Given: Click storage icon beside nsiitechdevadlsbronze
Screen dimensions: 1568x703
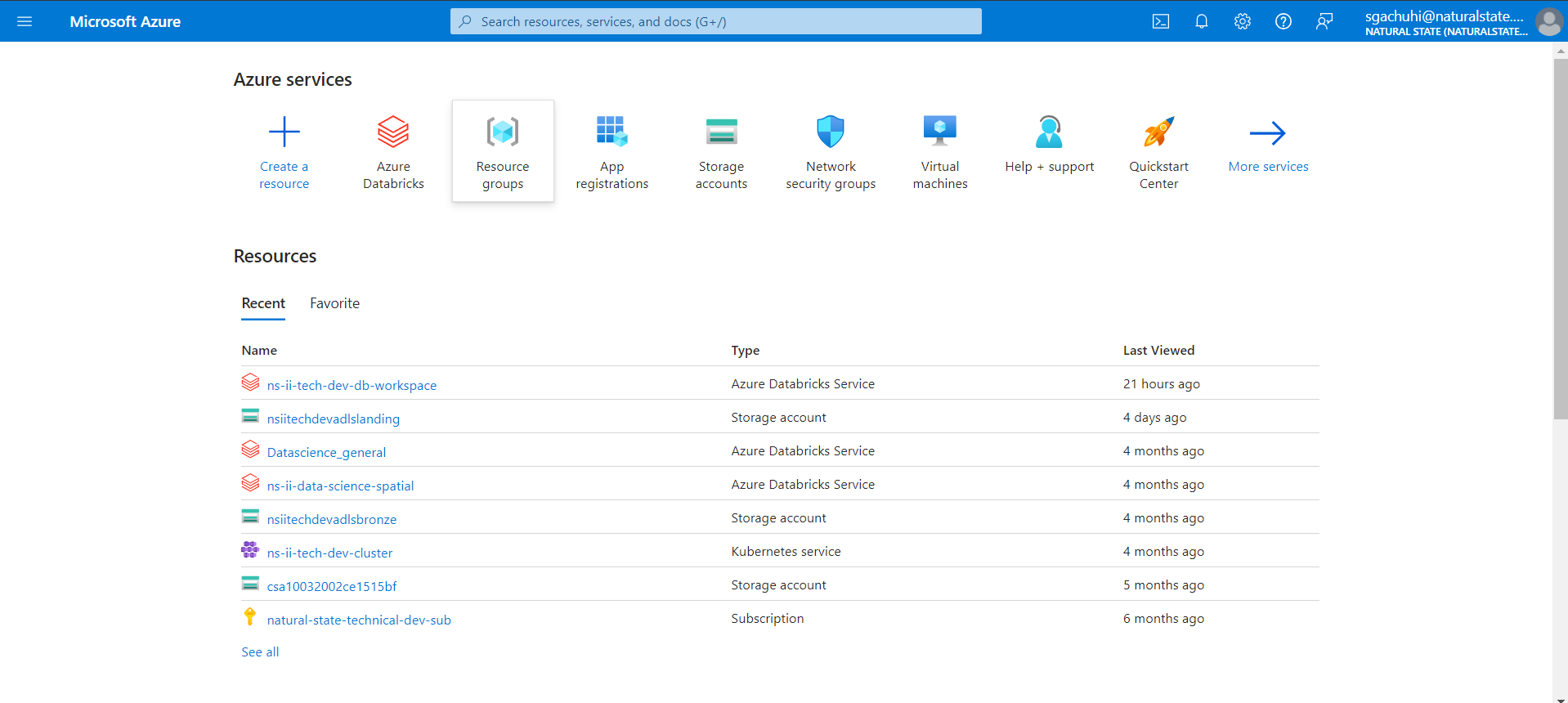Looking at the screenshot, I should click(250, 517).
